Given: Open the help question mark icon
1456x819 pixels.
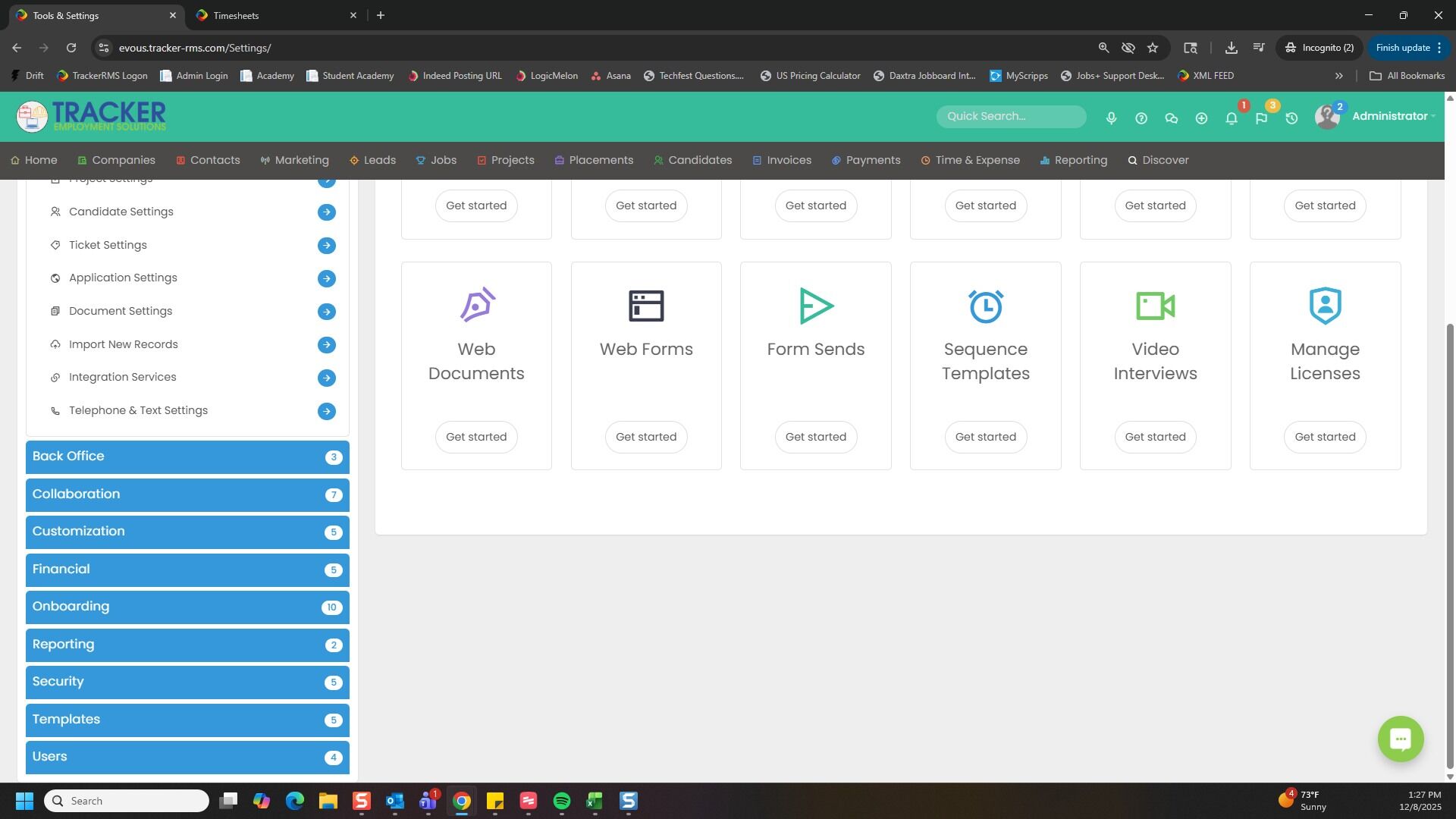Looking at the screenshot, I should coord(1141,118).
